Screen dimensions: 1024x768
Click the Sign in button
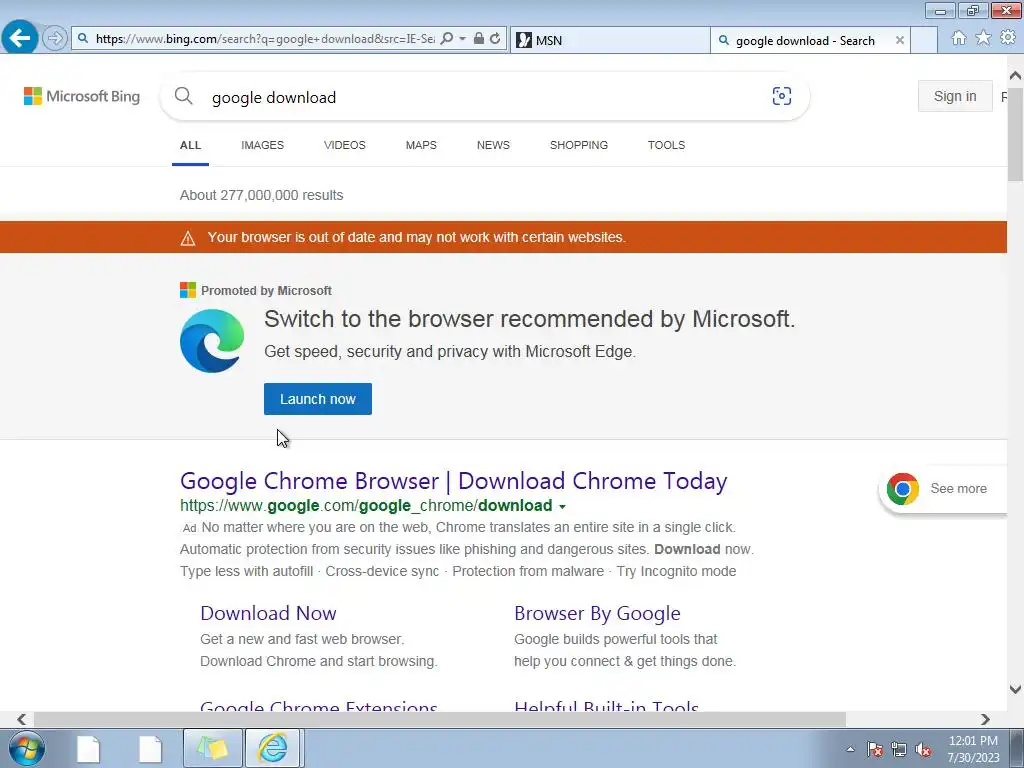tap(955, 96)
